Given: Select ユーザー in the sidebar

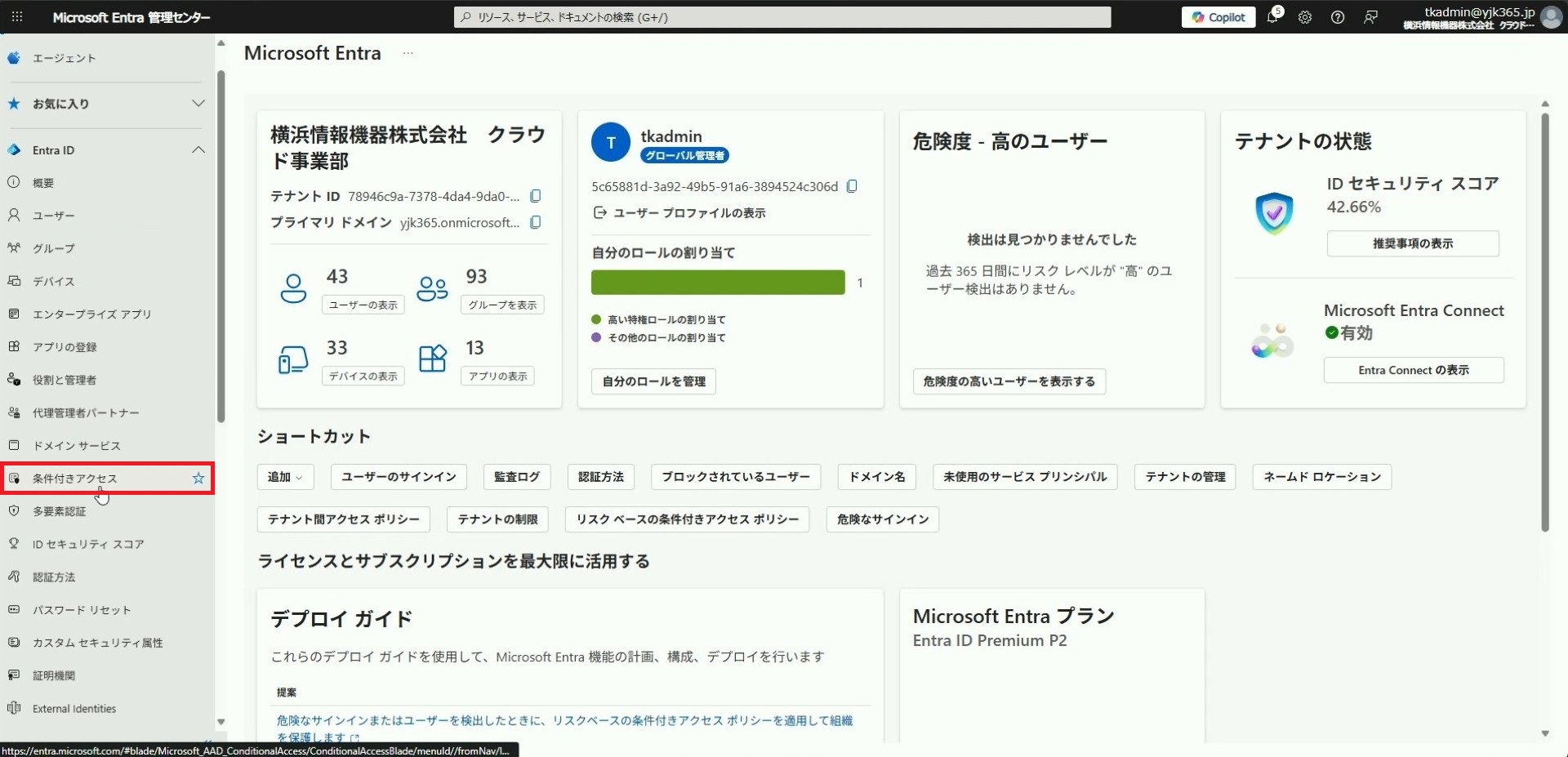Looking at the screenshot, I should click(x=54, y=216).
